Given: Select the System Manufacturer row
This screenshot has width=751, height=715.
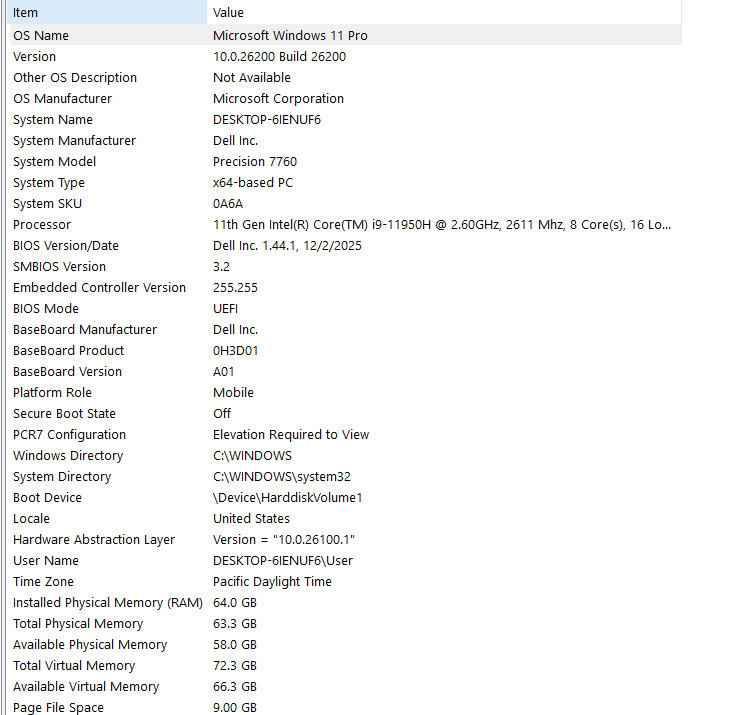Looking at the screenshot, I should pos(346,141).
